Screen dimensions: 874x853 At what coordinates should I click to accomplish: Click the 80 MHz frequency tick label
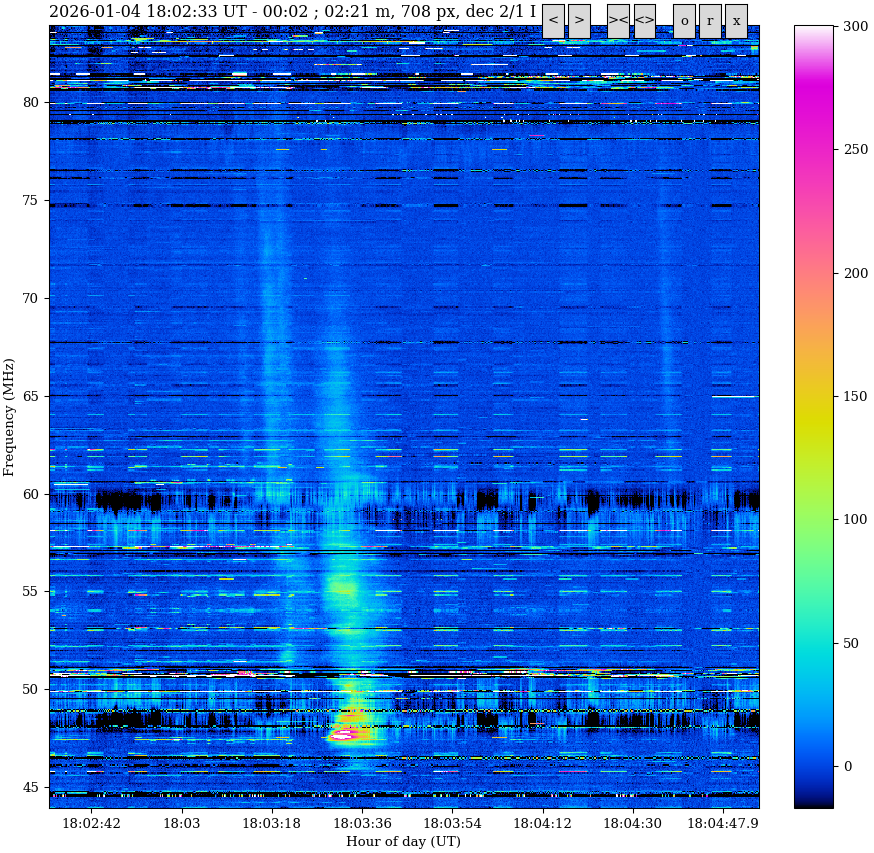tap(29, 102)
